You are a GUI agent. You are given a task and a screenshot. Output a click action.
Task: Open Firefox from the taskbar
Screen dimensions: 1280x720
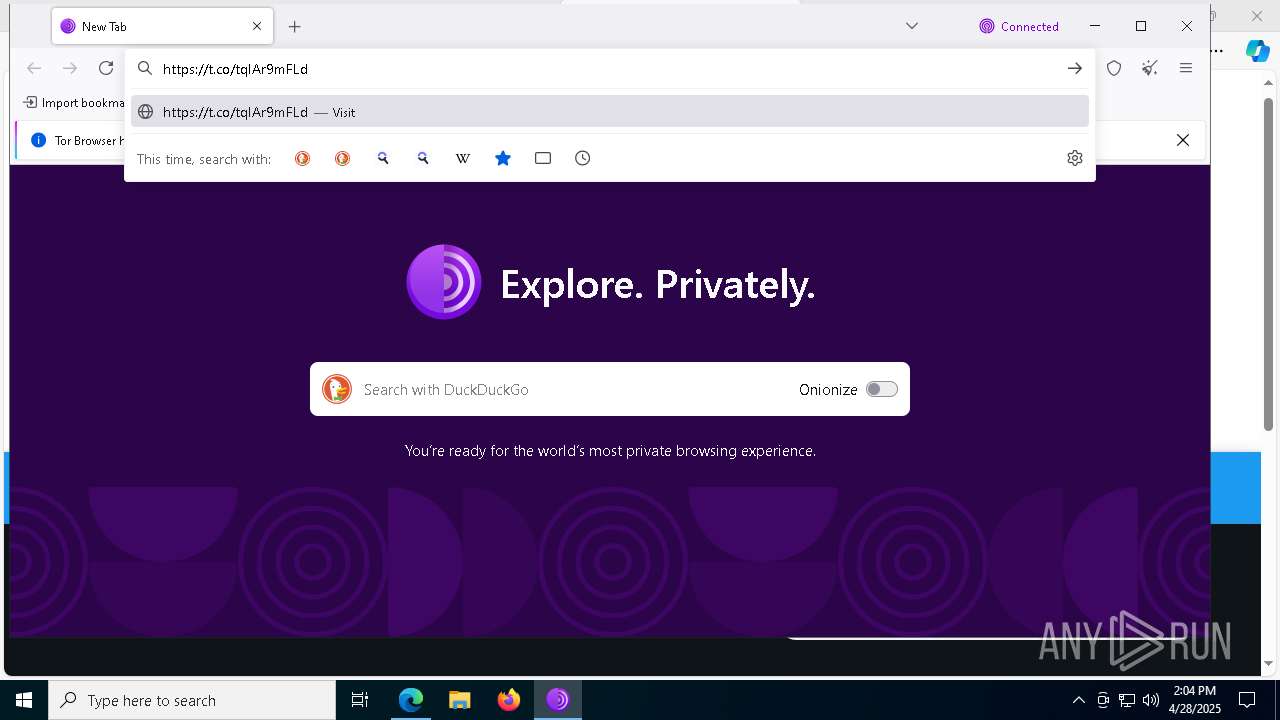point(509,700)
